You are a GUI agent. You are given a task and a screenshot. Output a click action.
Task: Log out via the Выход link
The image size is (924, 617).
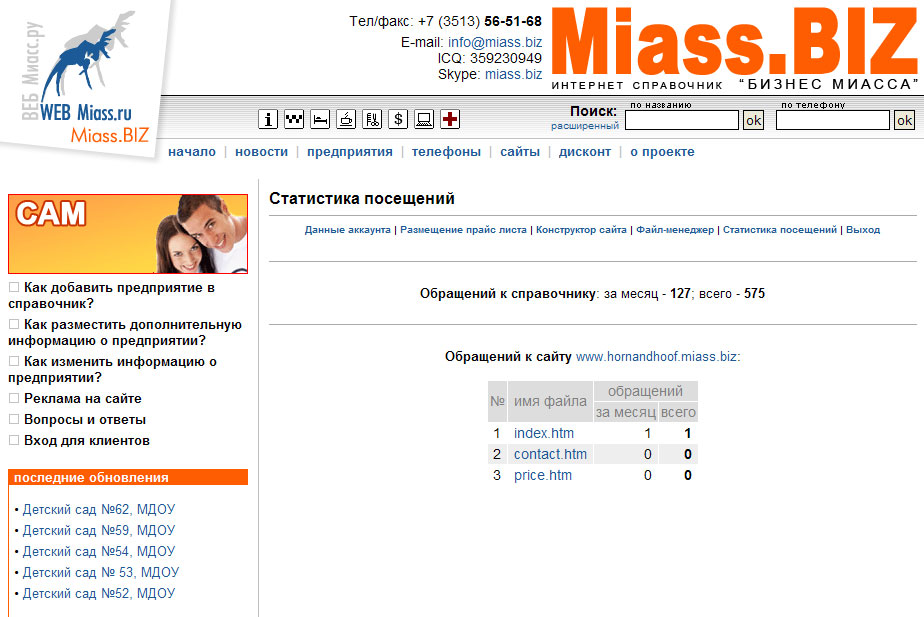(x=863, y=230)
